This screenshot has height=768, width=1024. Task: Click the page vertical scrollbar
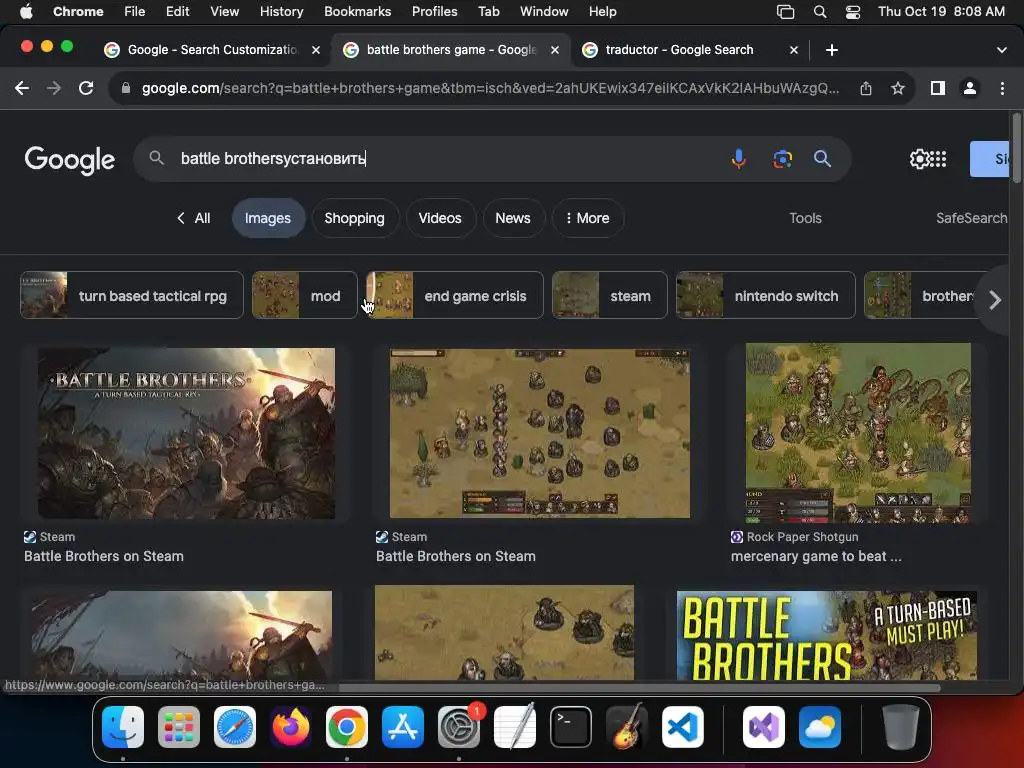coord(1016,148)
